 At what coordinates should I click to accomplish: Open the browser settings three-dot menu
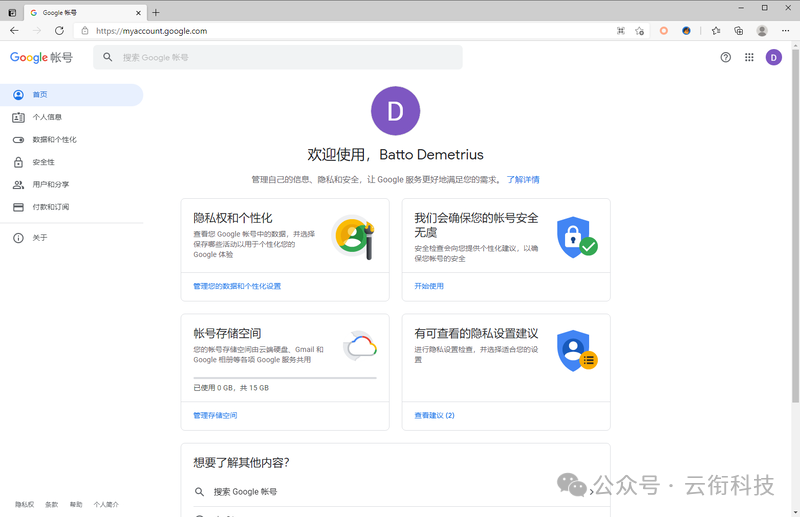click(x=785, y=31)
